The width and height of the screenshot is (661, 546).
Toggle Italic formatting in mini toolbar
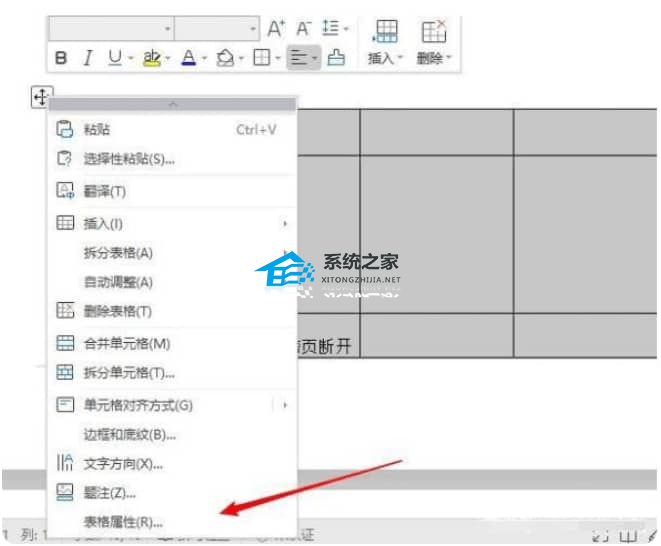88,58
